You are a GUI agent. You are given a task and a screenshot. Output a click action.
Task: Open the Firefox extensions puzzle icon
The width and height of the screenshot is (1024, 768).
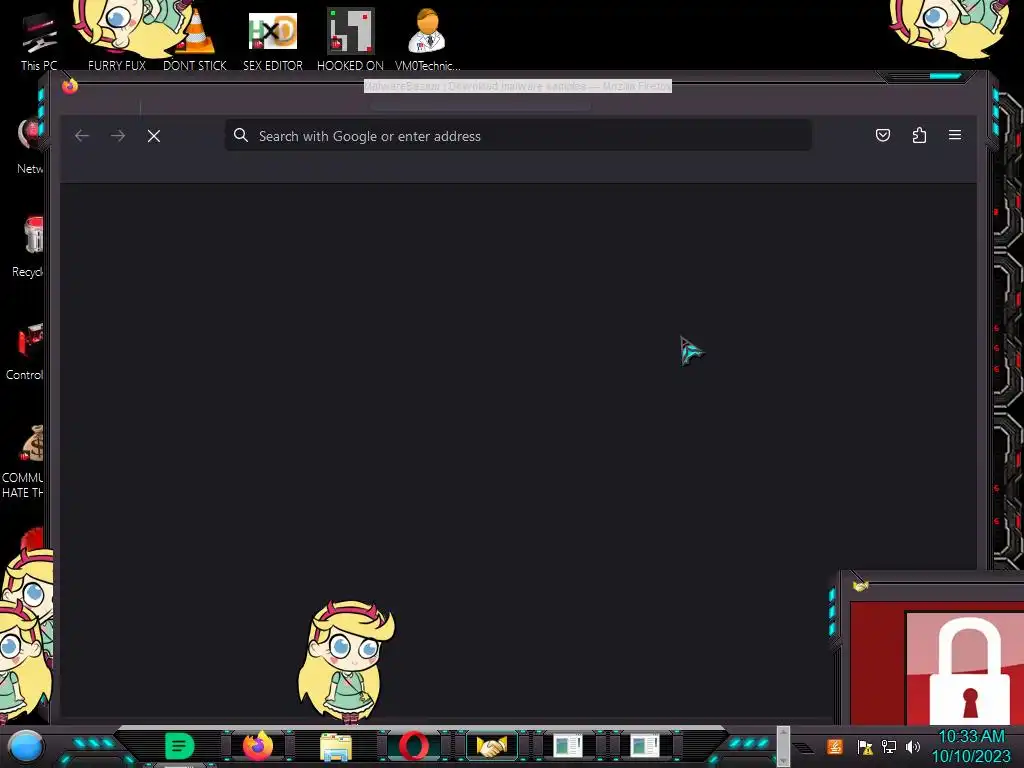pos(919,135)
